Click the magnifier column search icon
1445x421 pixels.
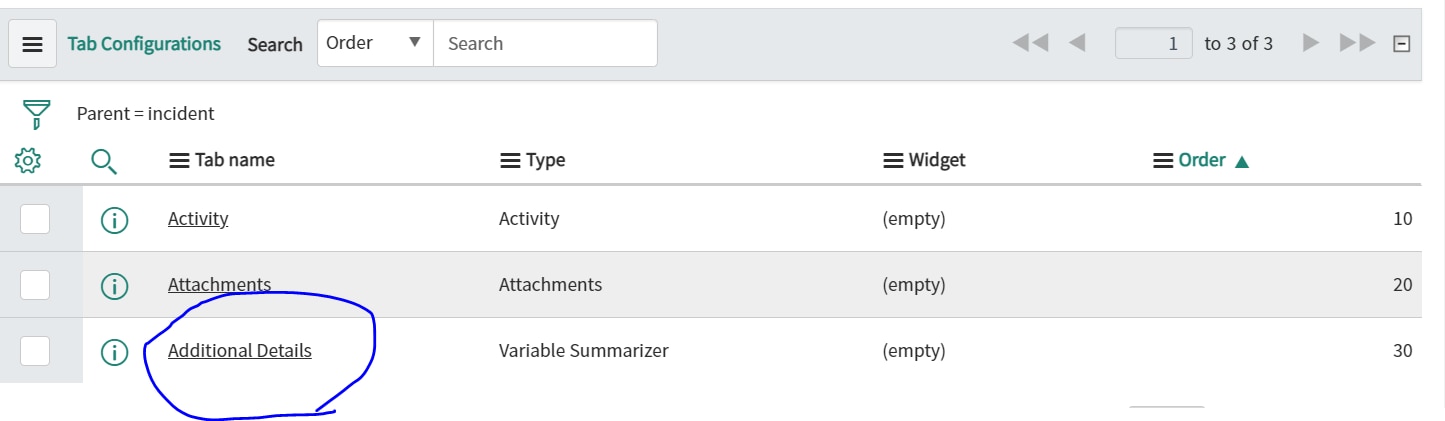104,160
